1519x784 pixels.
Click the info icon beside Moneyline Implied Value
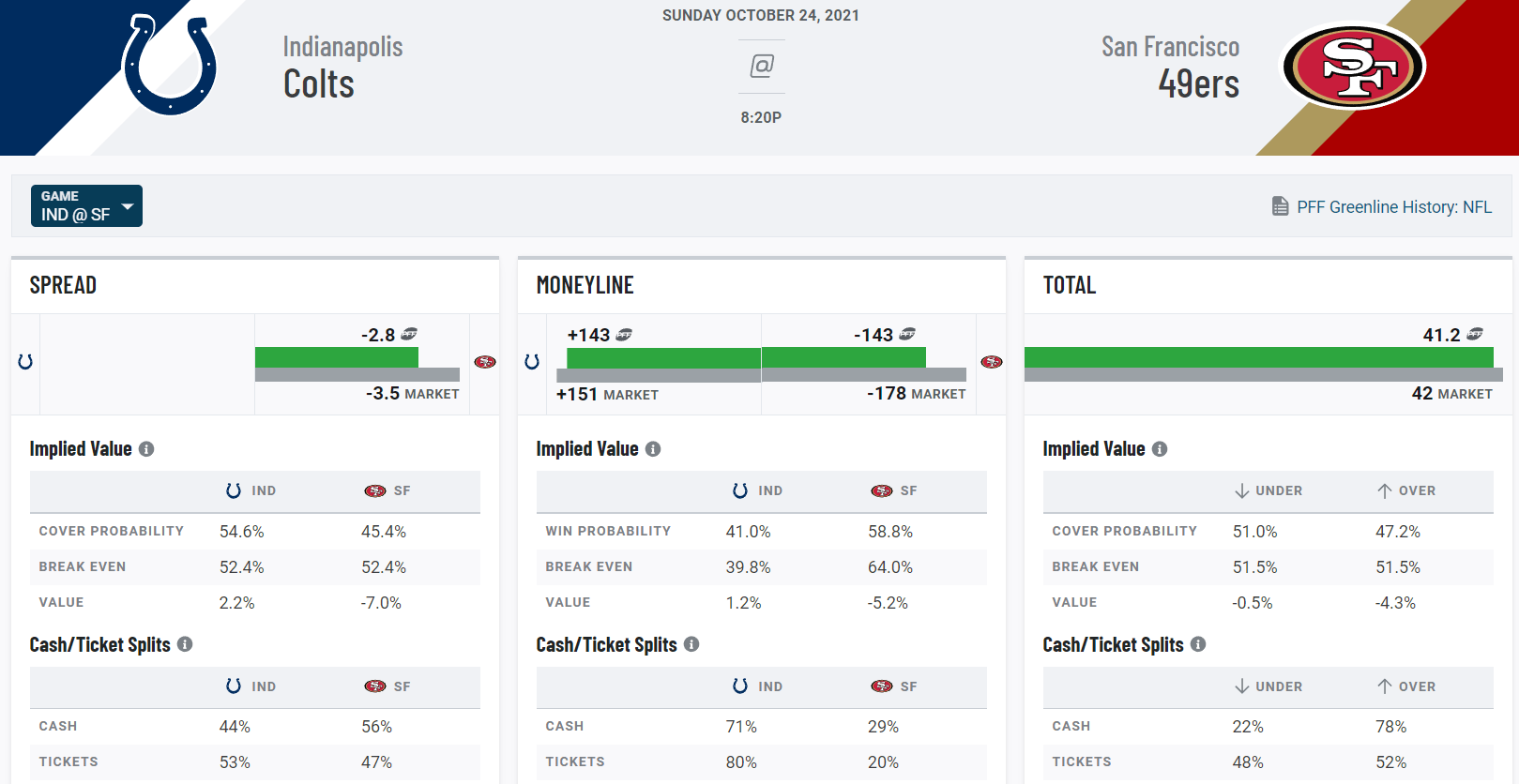pyautogui.click(x=653, y=449)
